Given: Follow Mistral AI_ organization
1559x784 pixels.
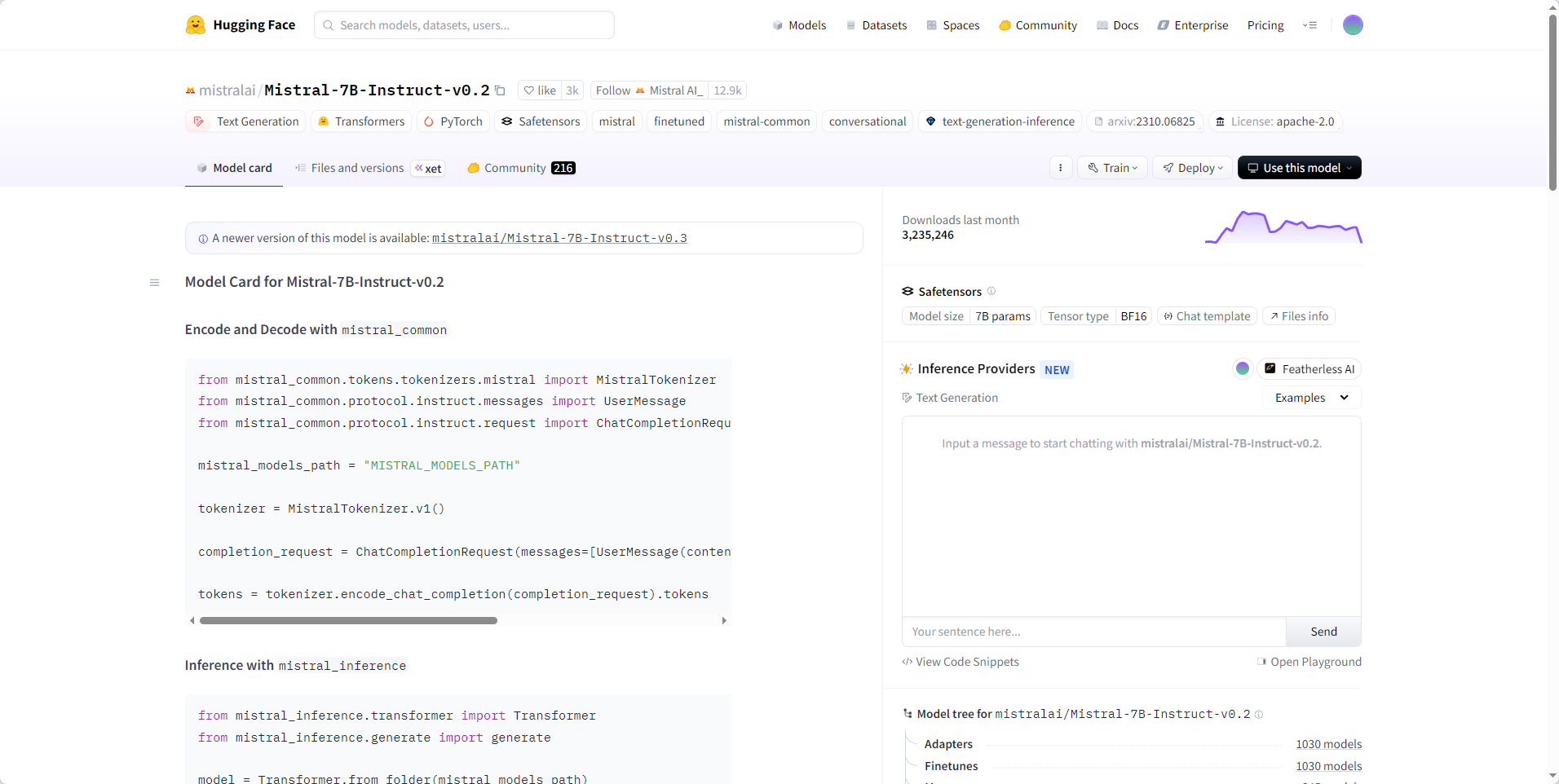Looking at the screenshot, I should [649, 90].
